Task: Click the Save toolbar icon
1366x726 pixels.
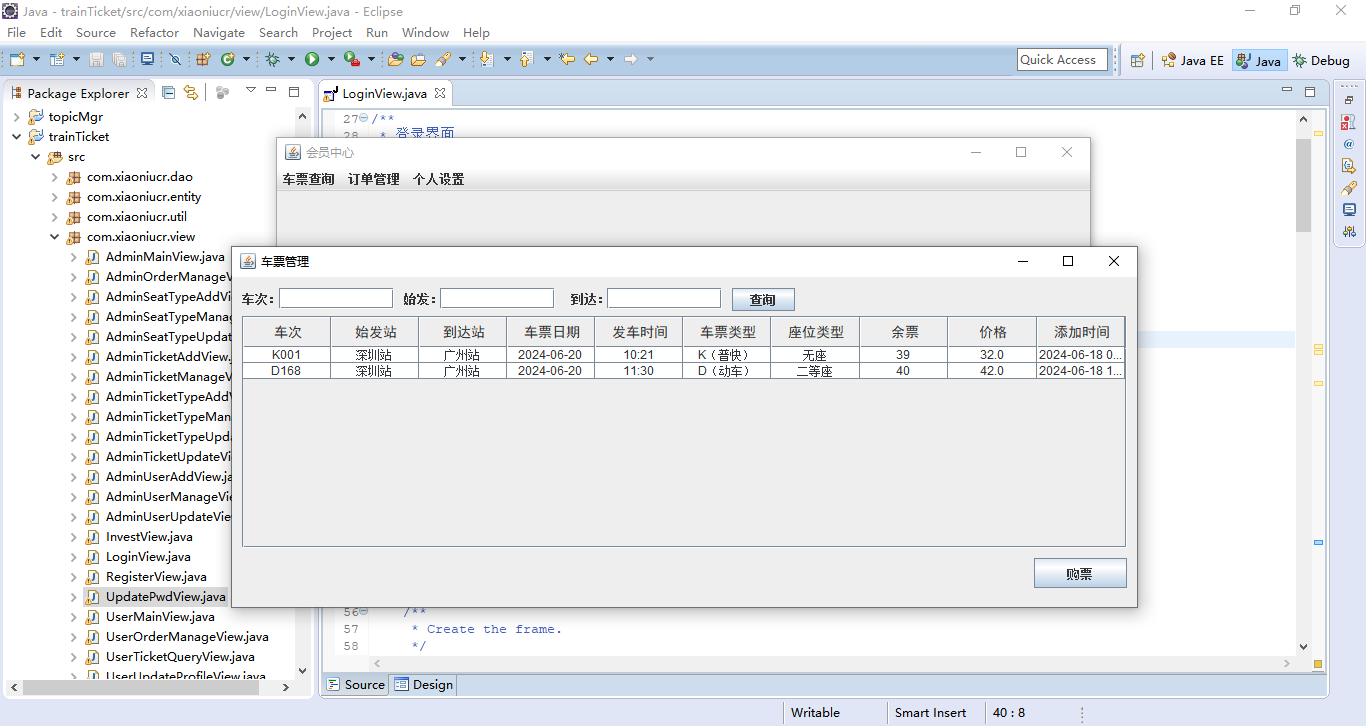Action: pos(97,60)
